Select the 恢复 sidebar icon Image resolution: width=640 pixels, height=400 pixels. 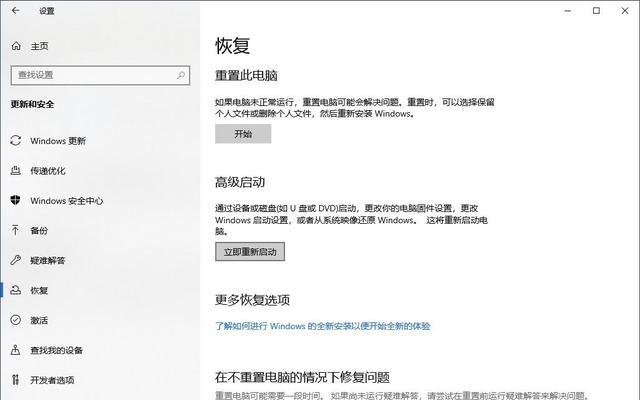(16, 290)
